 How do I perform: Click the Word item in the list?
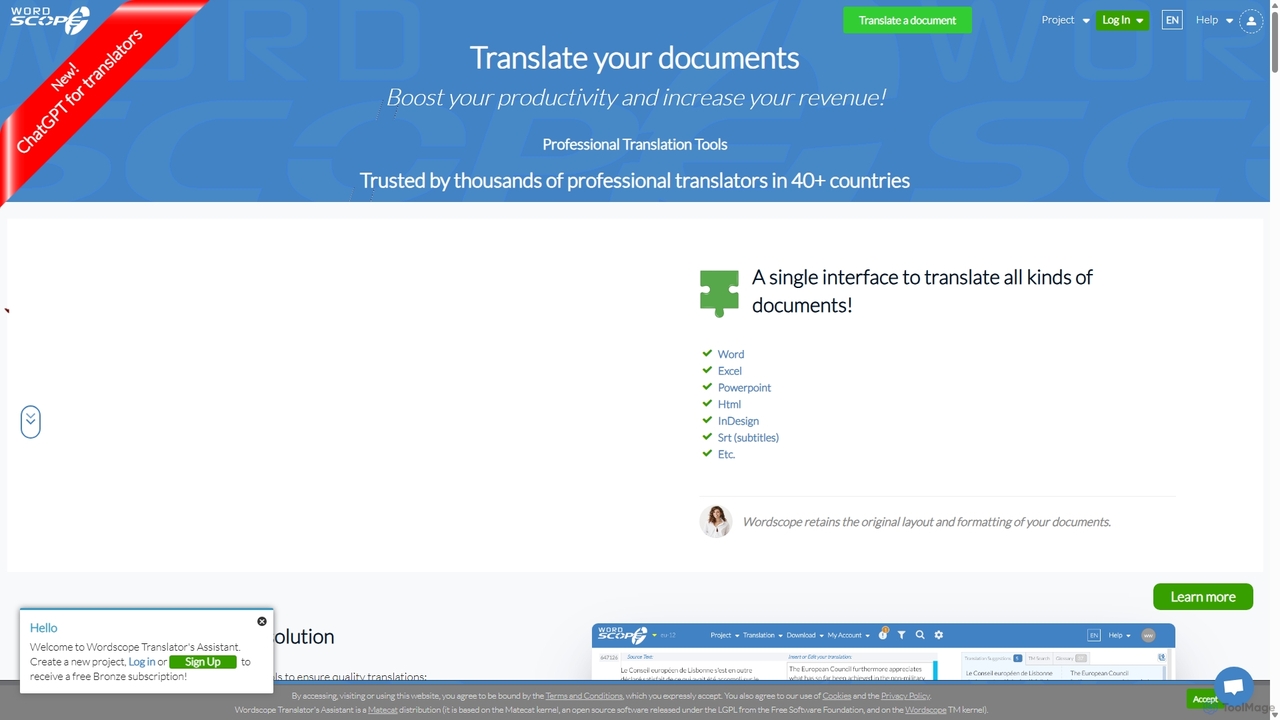pyautogui.click(x=731, y=354)
